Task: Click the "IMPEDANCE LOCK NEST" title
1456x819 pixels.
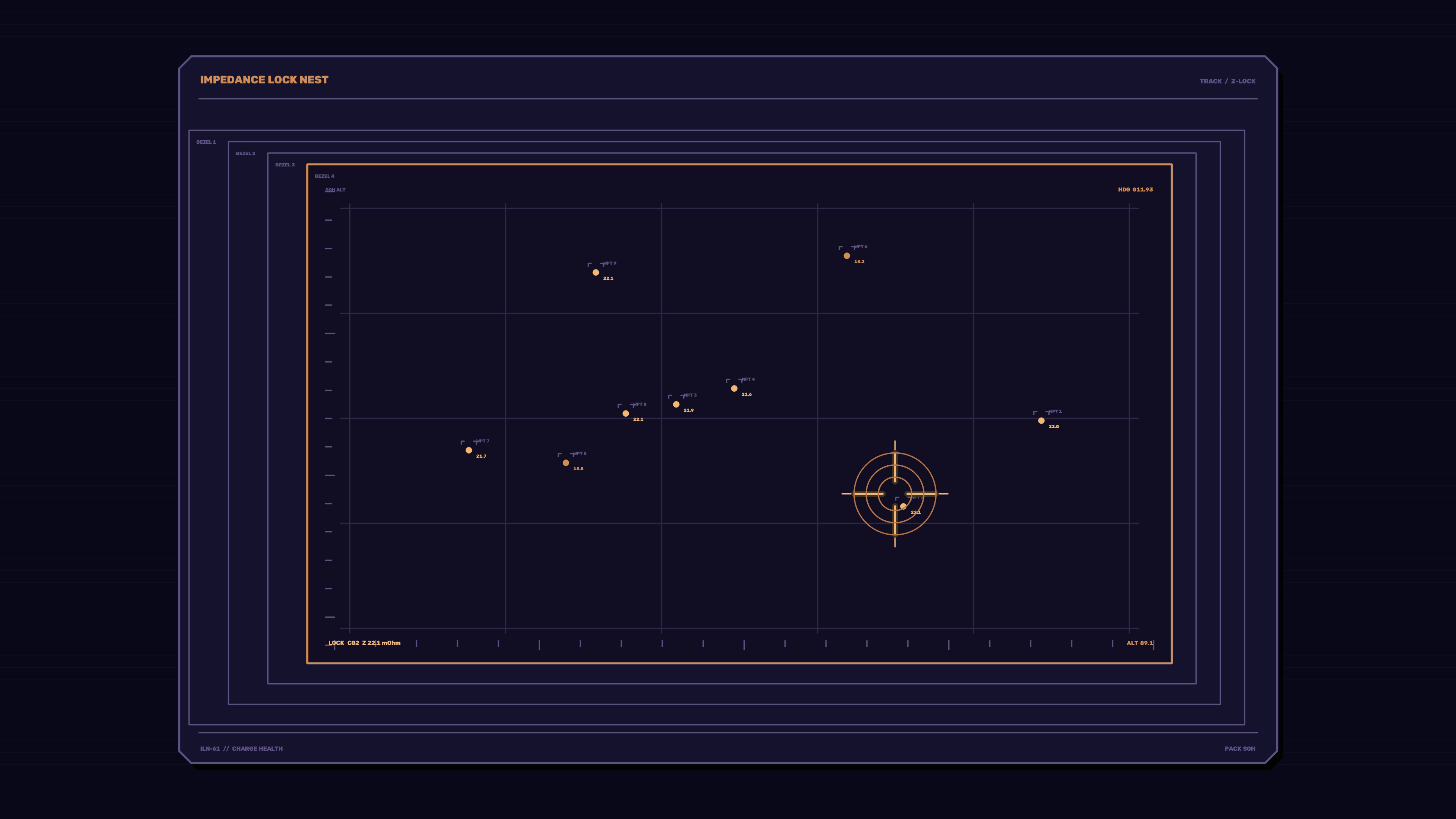Action: coord(264,80)
